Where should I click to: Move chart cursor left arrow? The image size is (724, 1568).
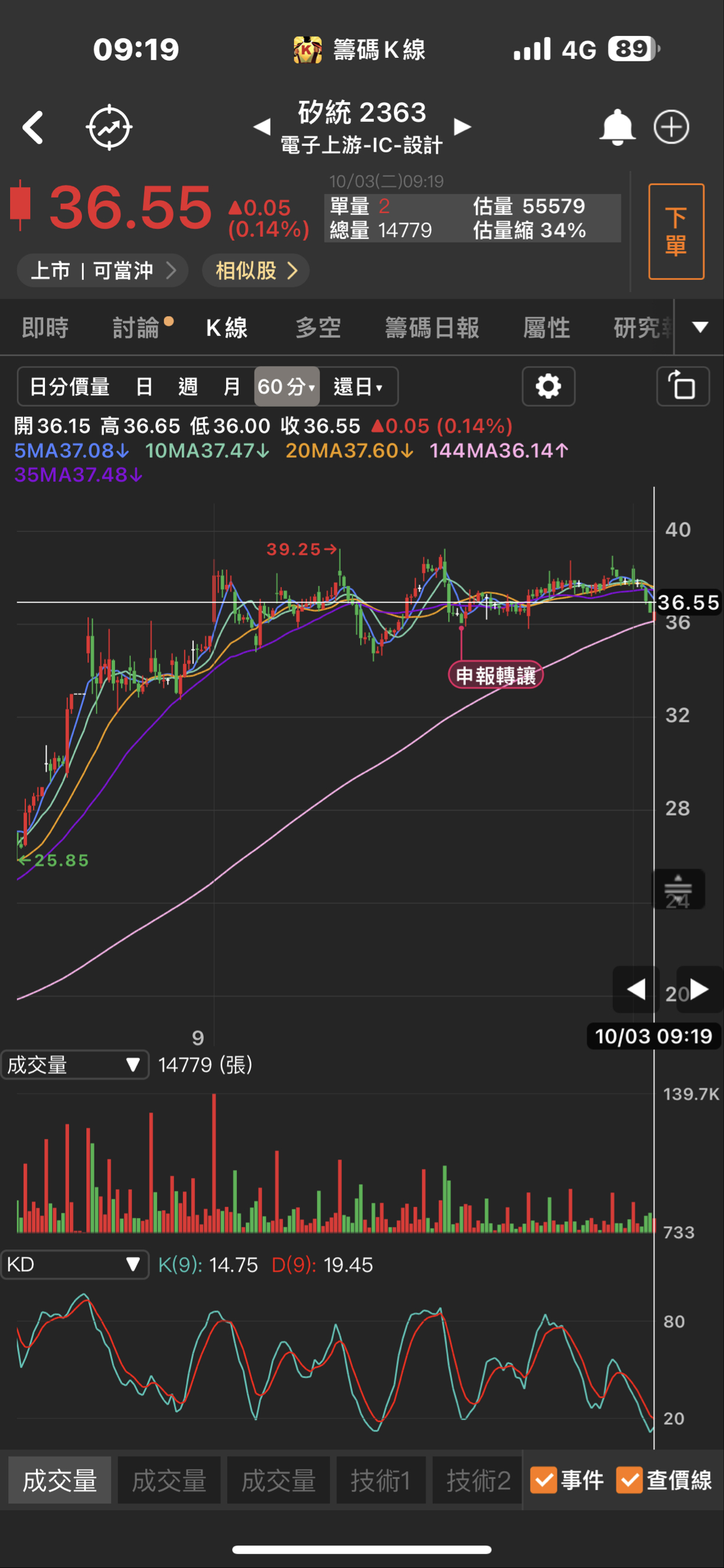(635, 989)
